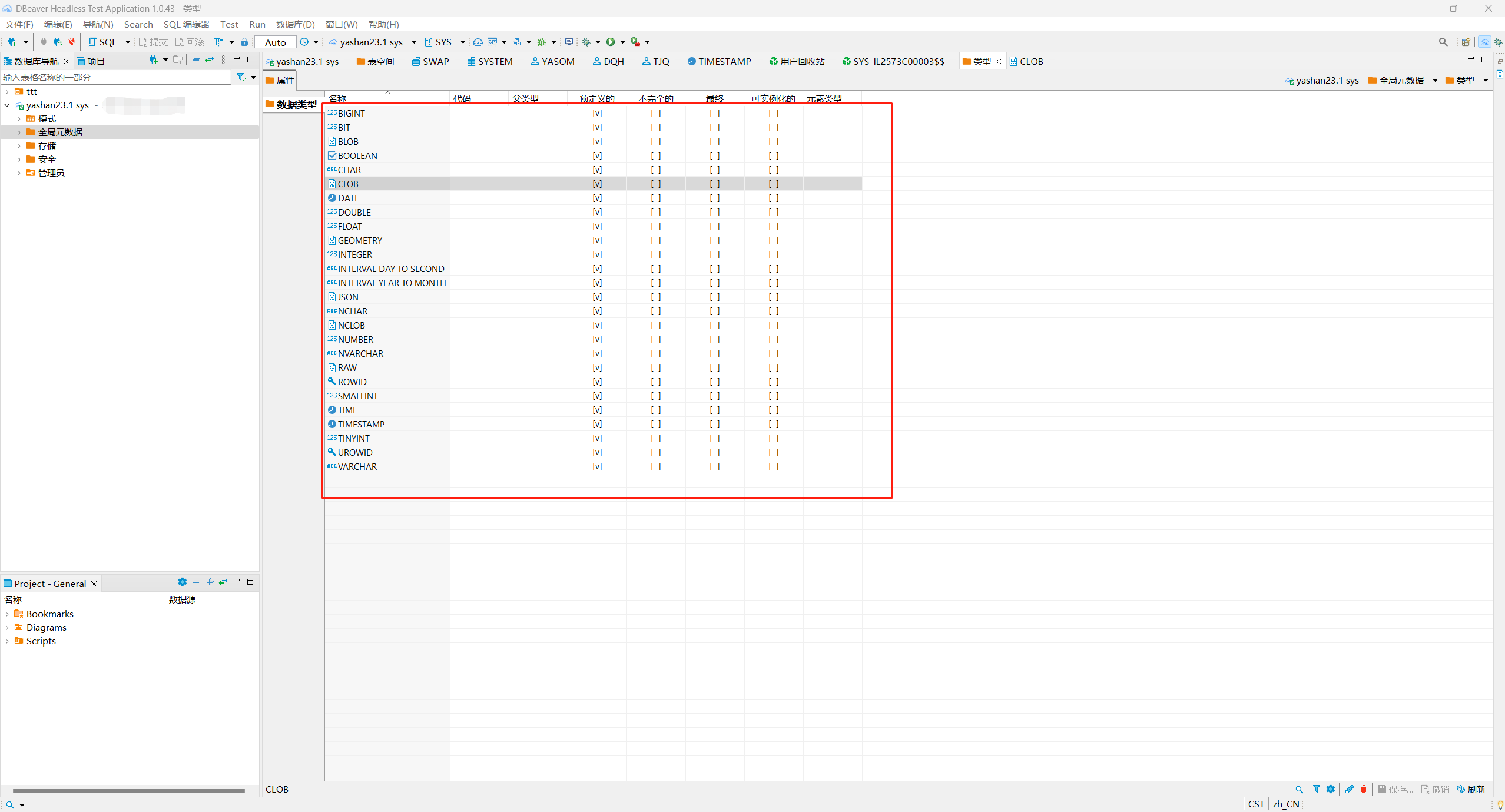Toggle 预定义的 checkbox for TIMESTAMP row
The height and width of the screenshot is (812, 1505).
coord(597,425)
